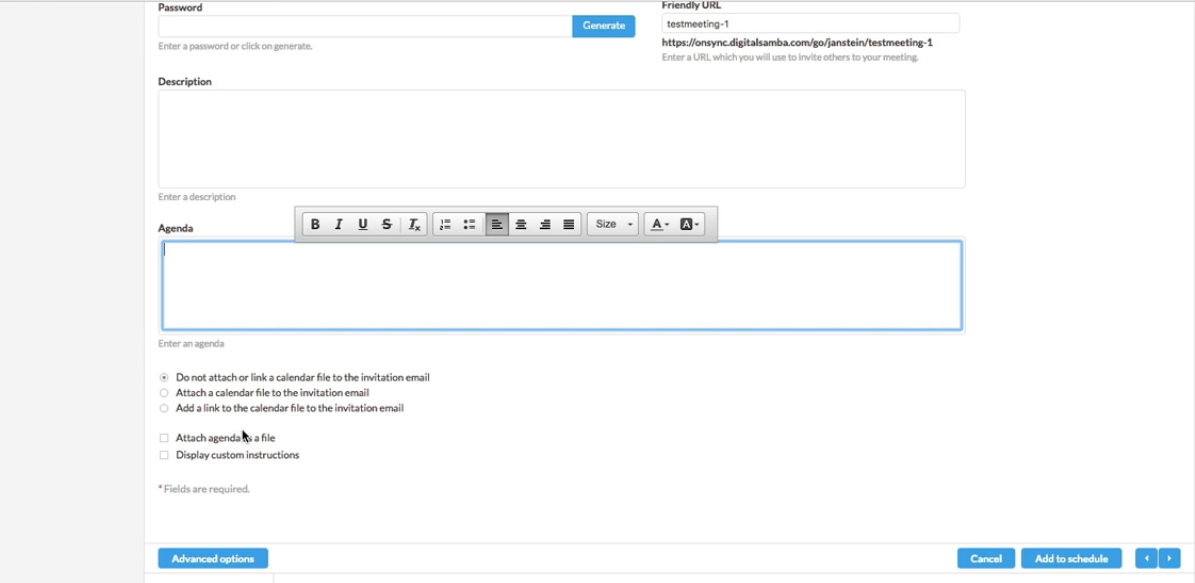This screenshot has height=583, width=1195.
Task: Turn on underline formatting
Action: tap(363, 224)
